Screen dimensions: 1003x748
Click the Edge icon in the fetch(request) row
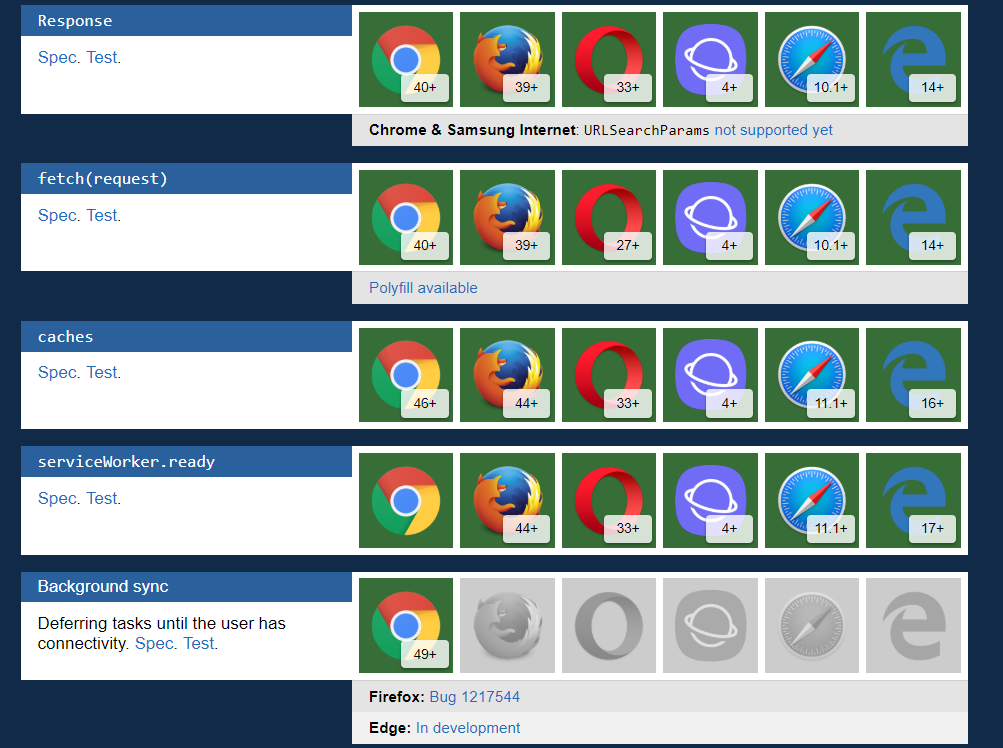coord(913,218)
